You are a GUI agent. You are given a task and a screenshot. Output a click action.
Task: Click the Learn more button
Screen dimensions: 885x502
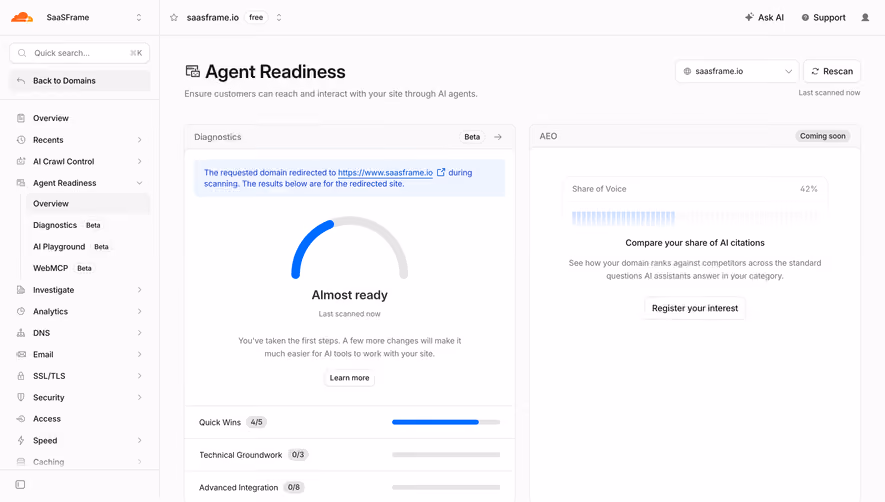(349, 378)
